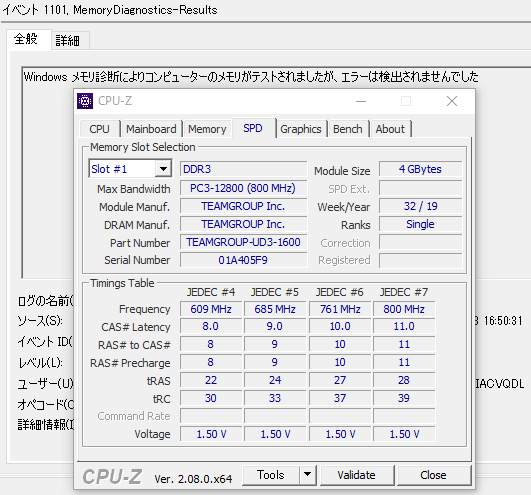The width and height of the screenshot is (531, 495).
Task: Click the Week/Year value 32 / 19
Action: [x=421, y=206]
